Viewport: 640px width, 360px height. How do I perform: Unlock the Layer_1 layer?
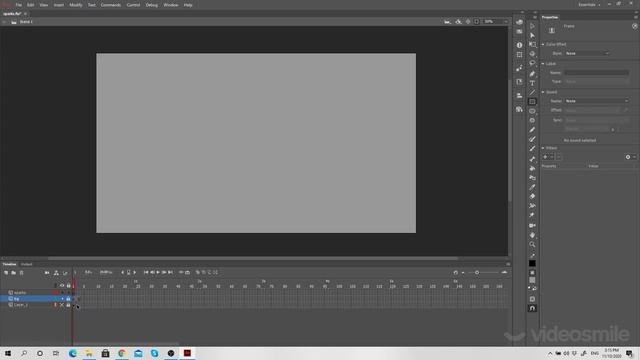[x=68, y=305]
